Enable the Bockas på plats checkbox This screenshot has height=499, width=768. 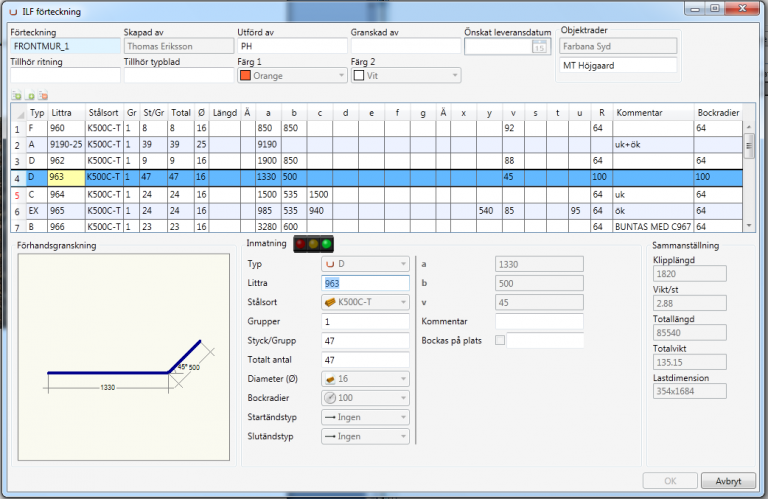coord(514,341)
